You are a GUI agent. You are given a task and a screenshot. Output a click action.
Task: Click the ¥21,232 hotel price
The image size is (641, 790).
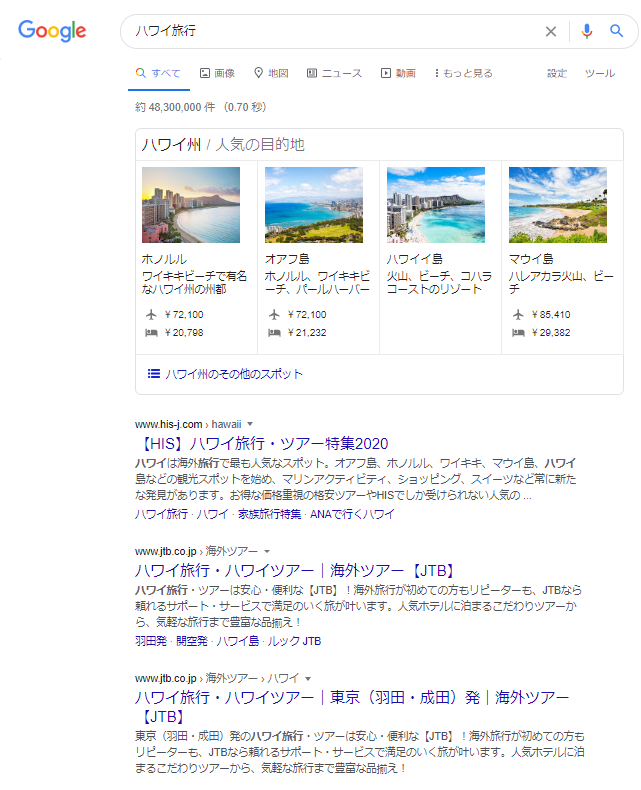click(x=307, y=333)
